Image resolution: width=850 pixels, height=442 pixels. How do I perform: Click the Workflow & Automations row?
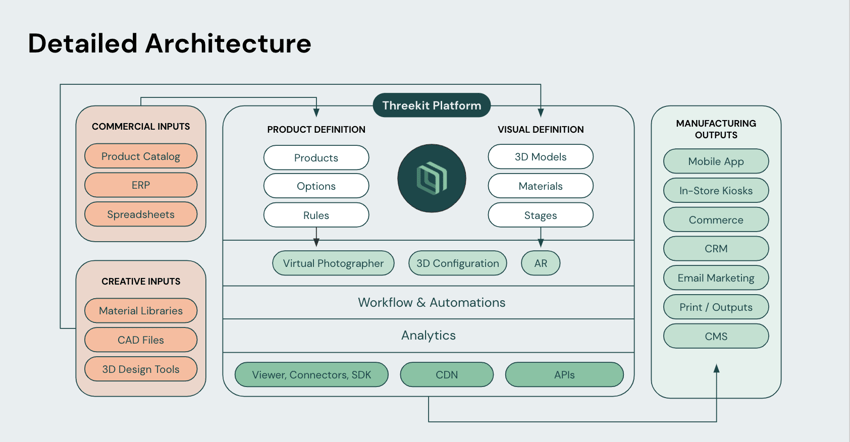point(431,302)
